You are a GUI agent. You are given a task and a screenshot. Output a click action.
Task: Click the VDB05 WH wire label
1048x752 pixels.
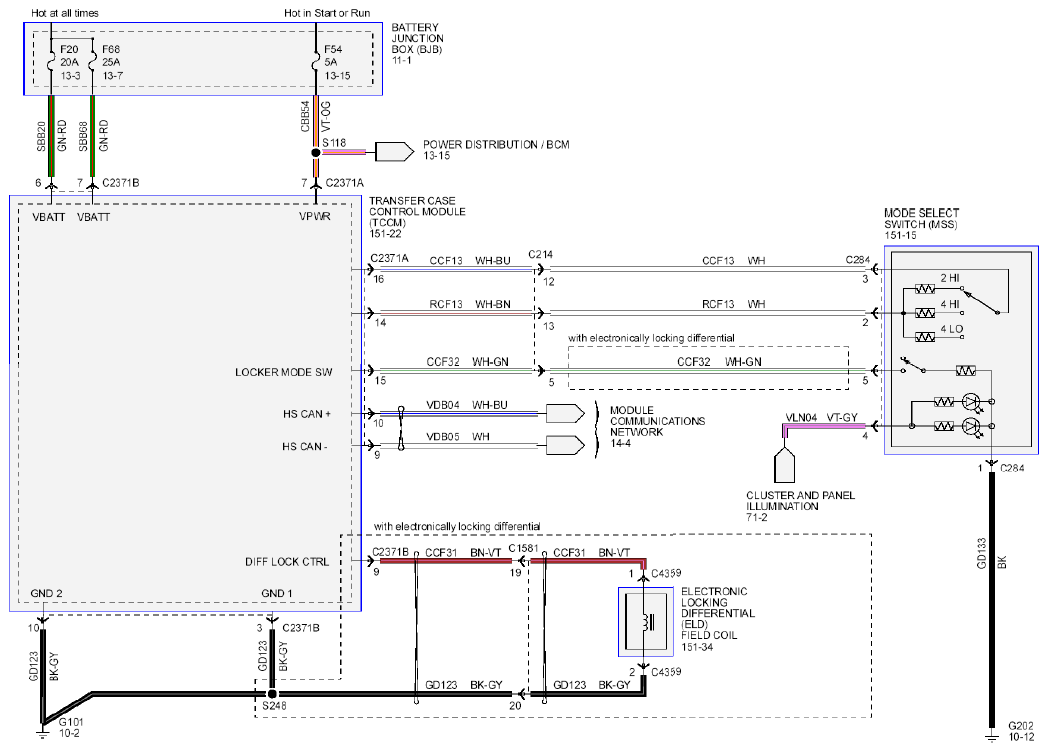[458, 436]
